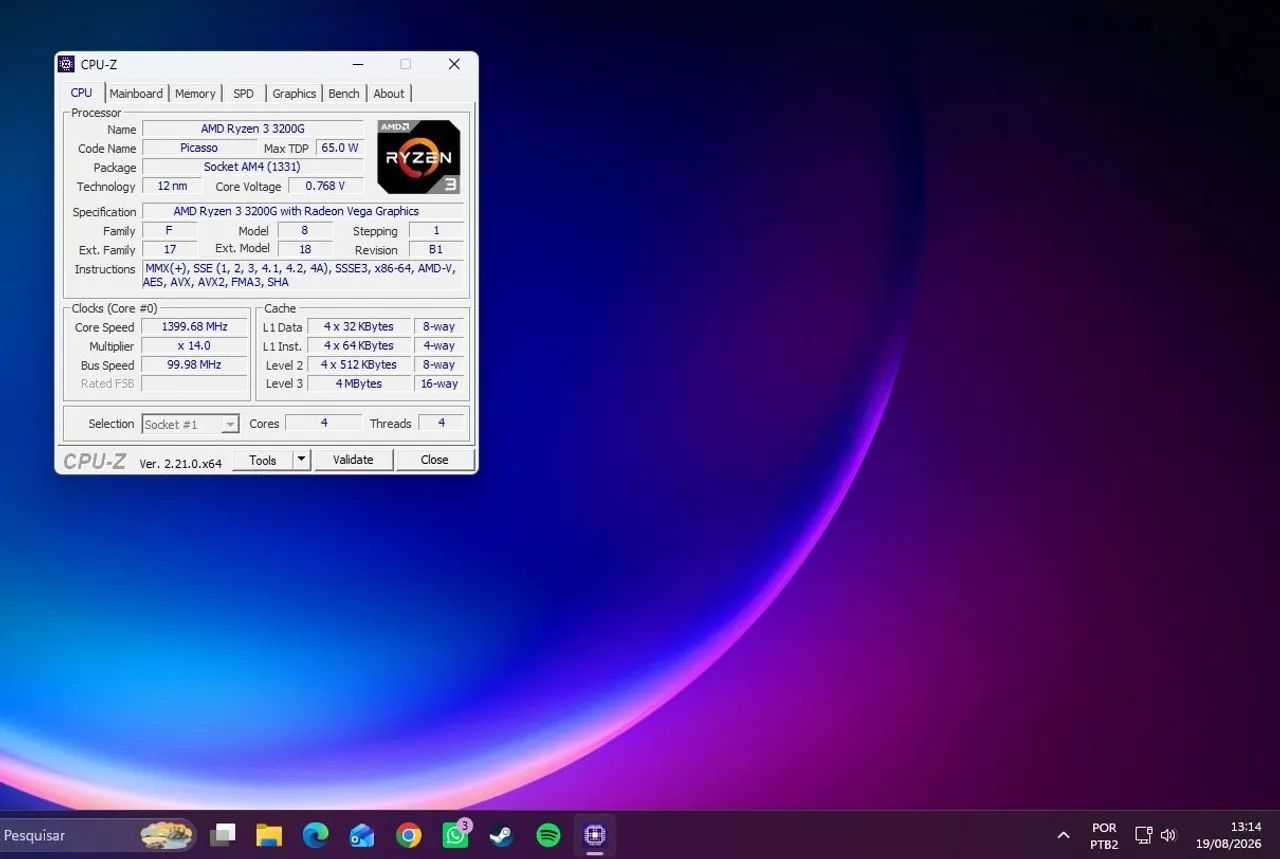Switch to the Memory tab
Screen dimensions: 1280x859
click(x=195, y=93)
